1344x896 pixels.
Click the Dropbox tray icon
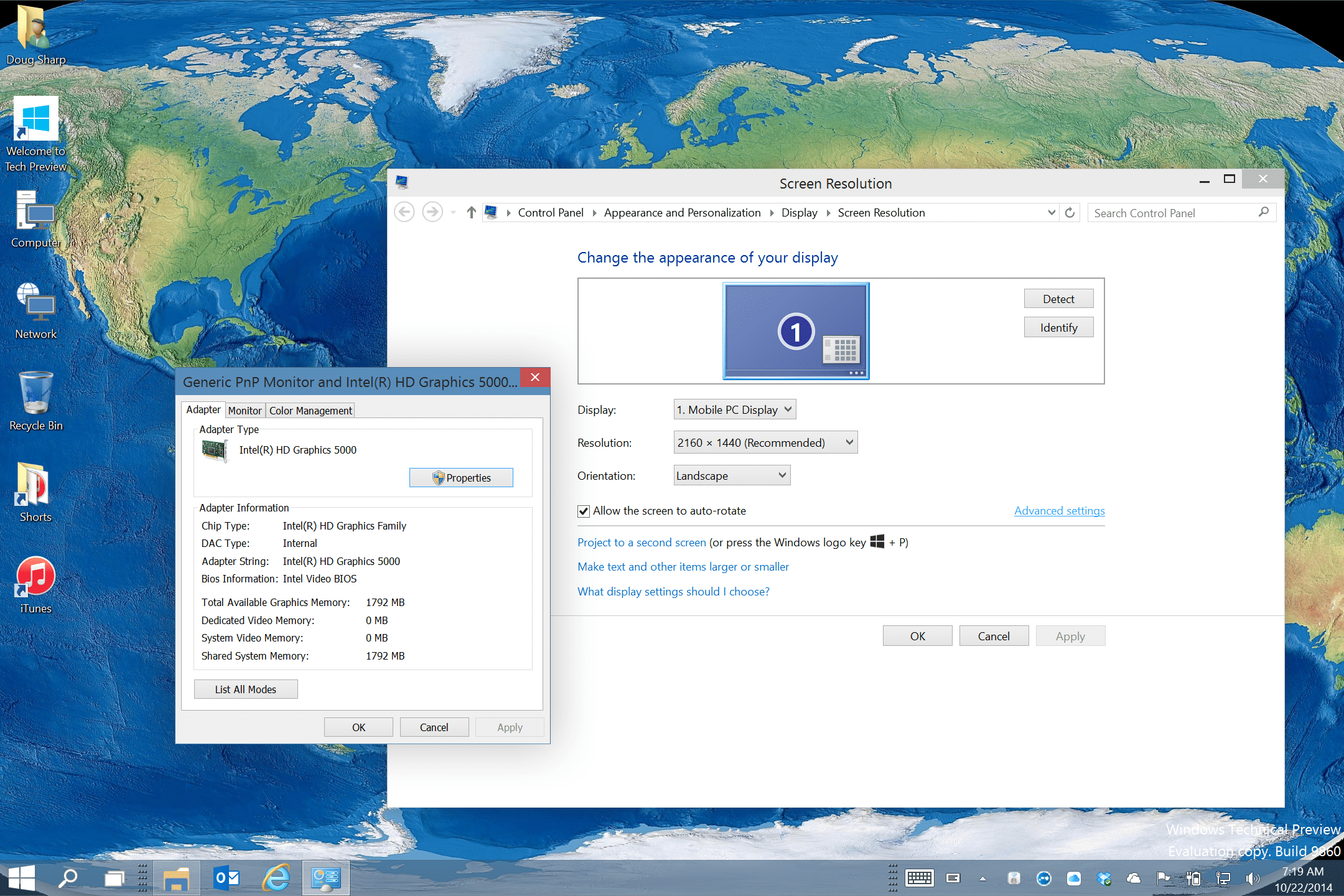click(1104, 878)
